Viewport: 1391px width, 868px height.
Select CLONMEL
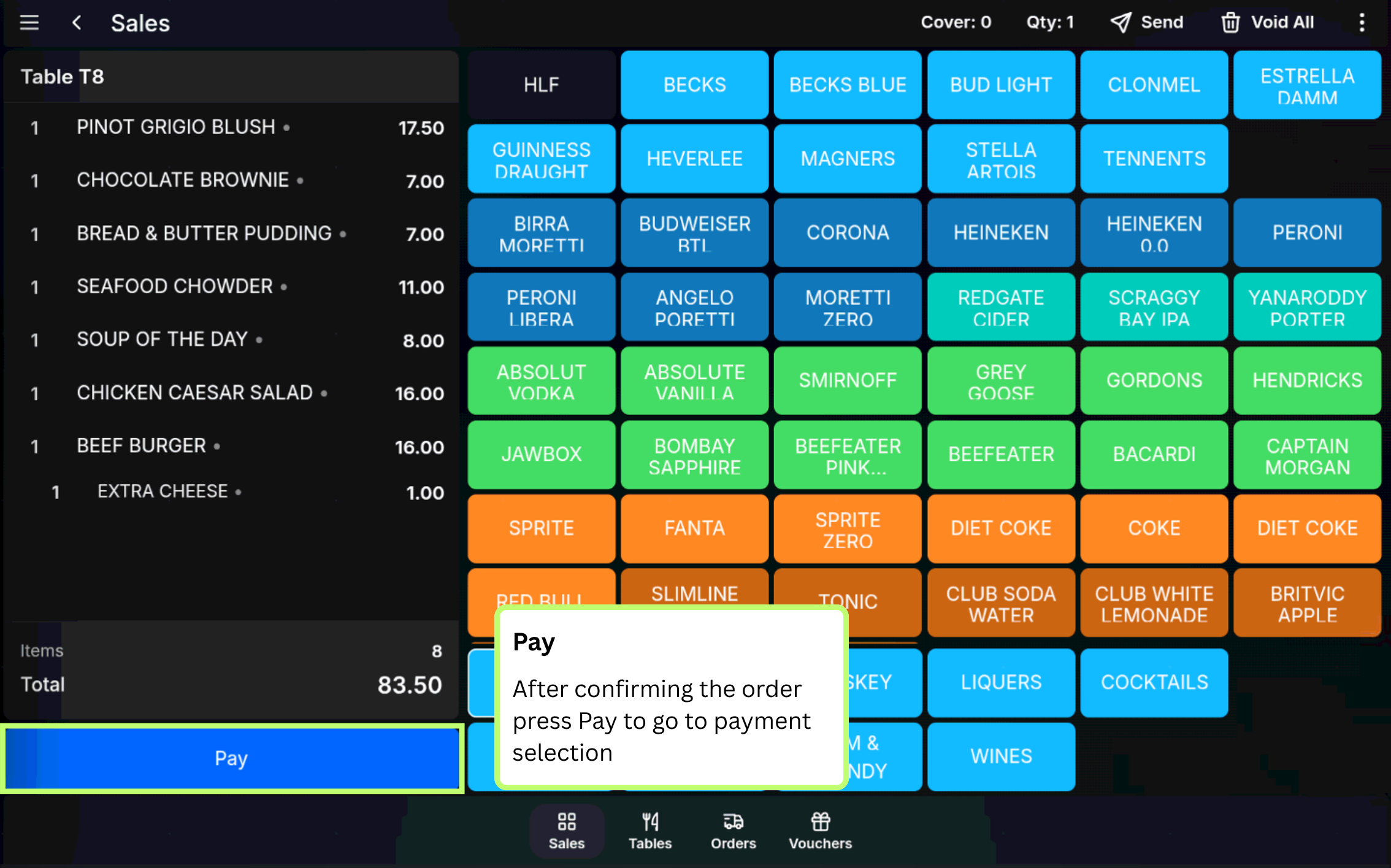1154,85
